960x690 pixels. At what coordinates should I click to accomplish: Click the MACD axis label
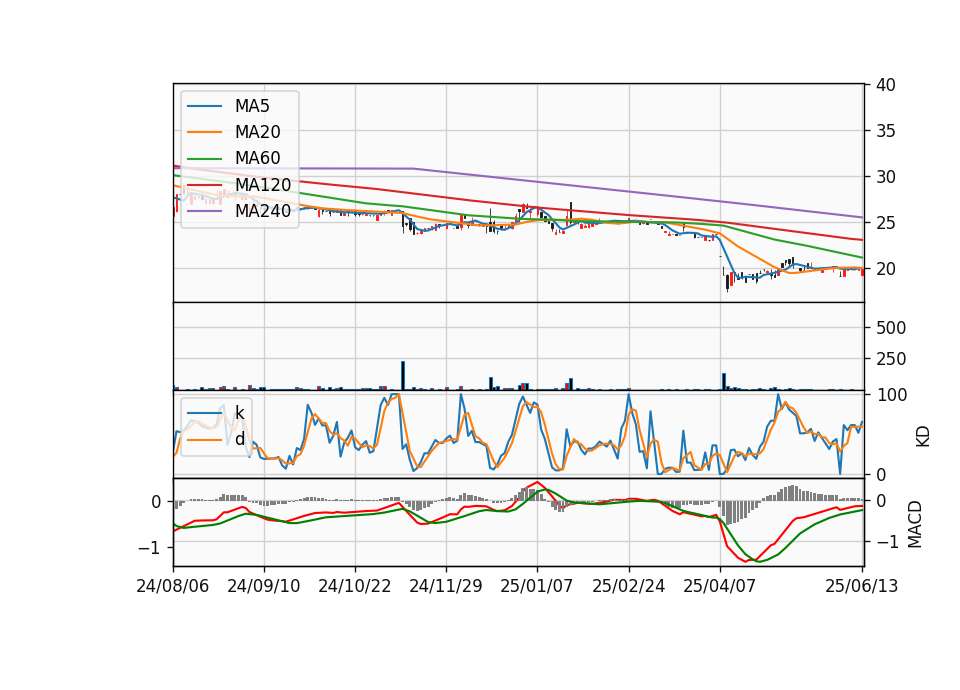914,524
